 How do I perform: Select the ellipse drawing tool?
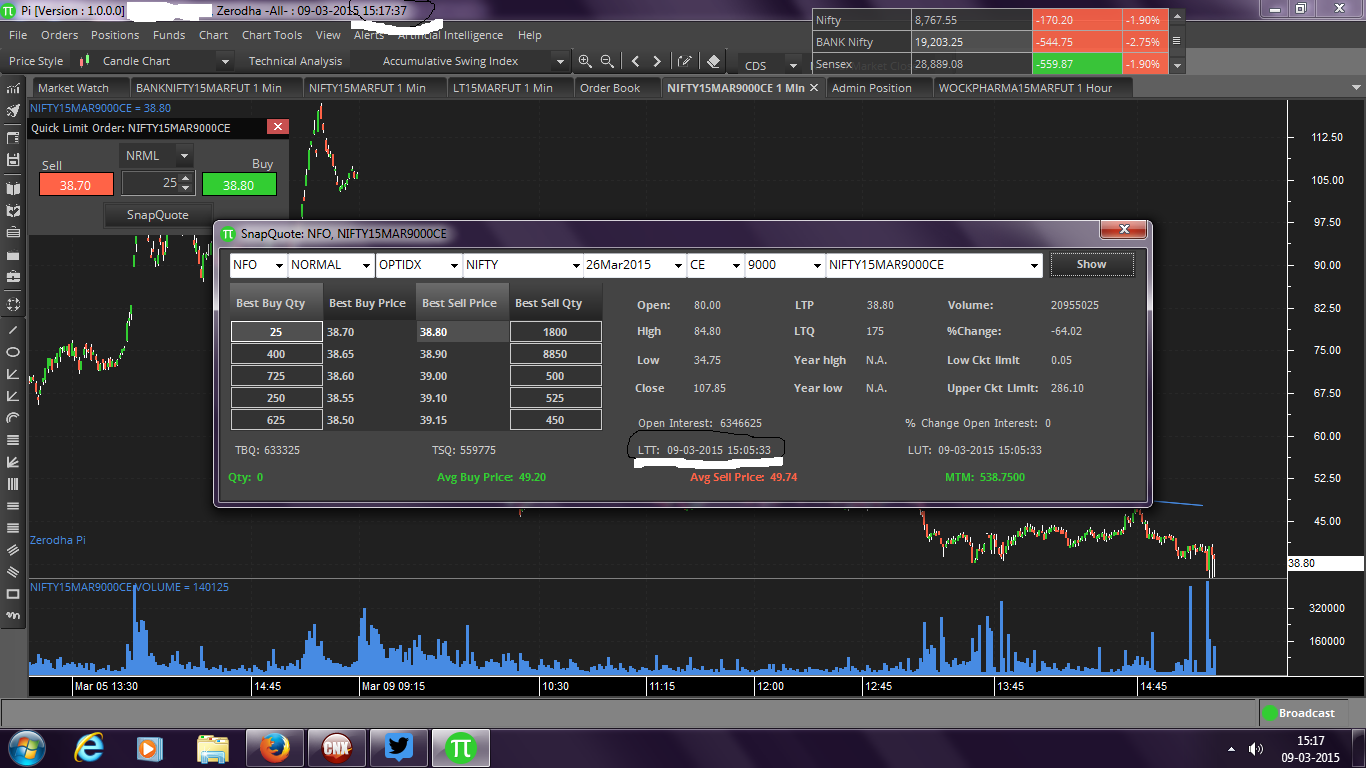pyautogui.click(x=13, y=352)
